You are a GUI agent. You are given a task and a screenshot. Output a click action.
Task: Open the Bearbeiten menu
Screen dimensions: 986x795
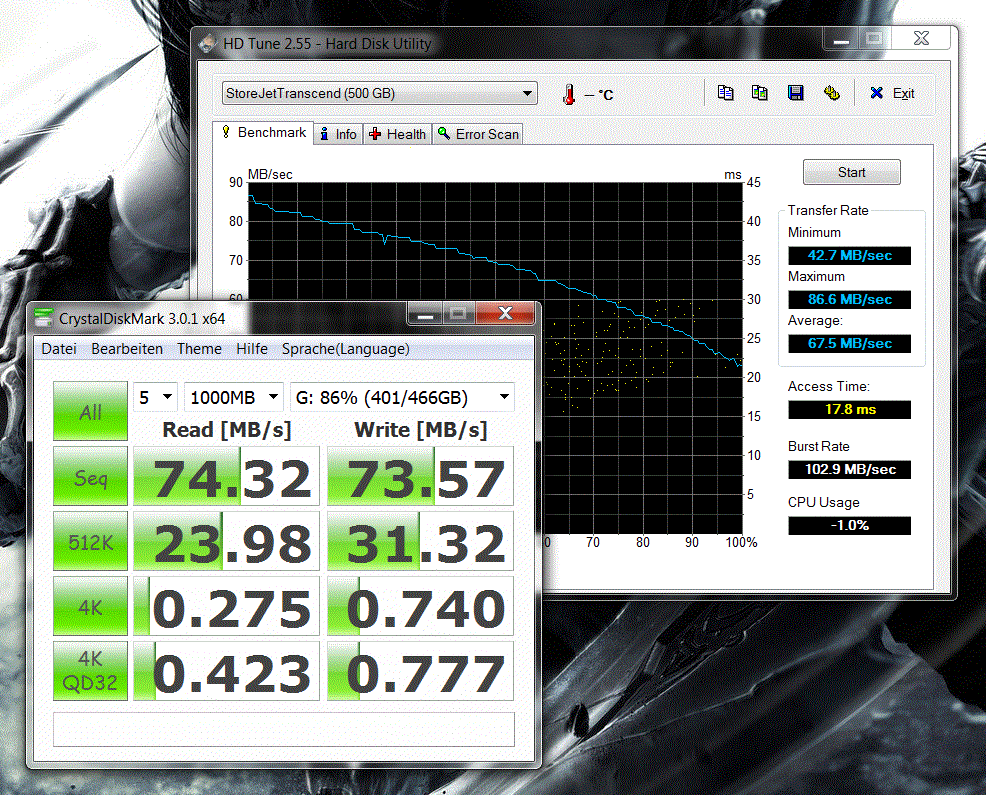point(127,348)
